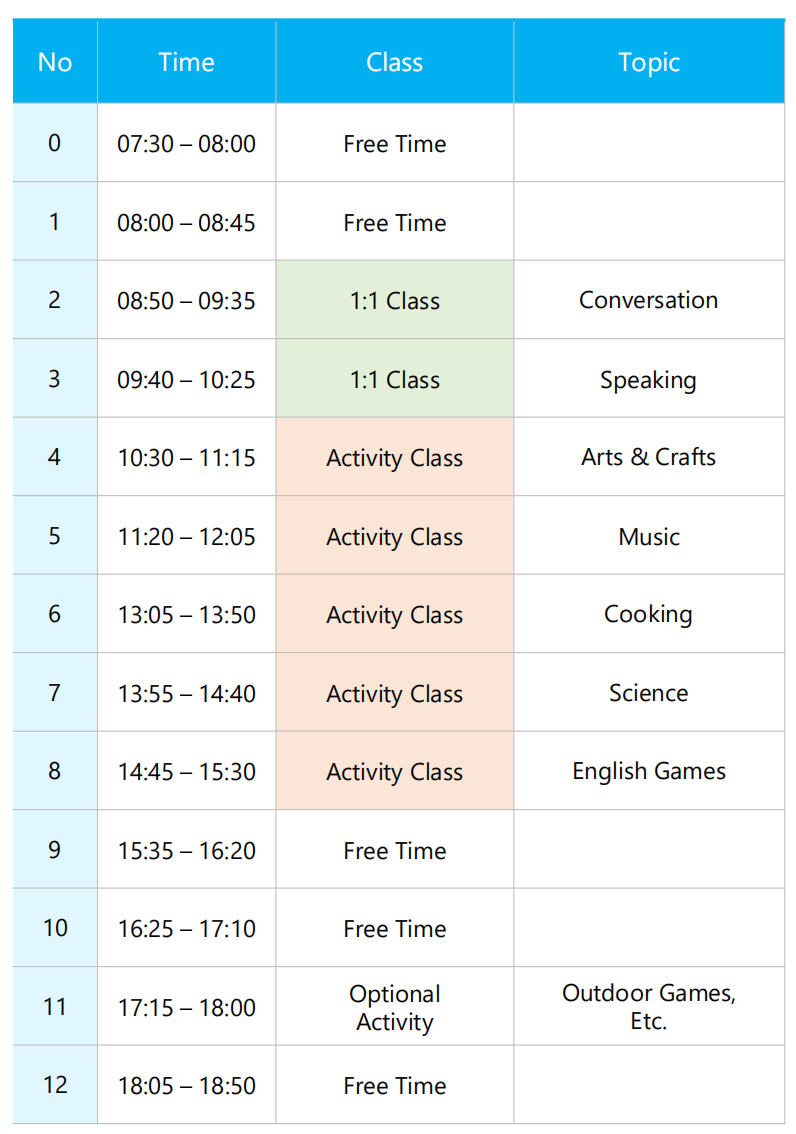Click the Arts & Crafts cell
The image size is (796, 1134).
[x=649, y=457]
